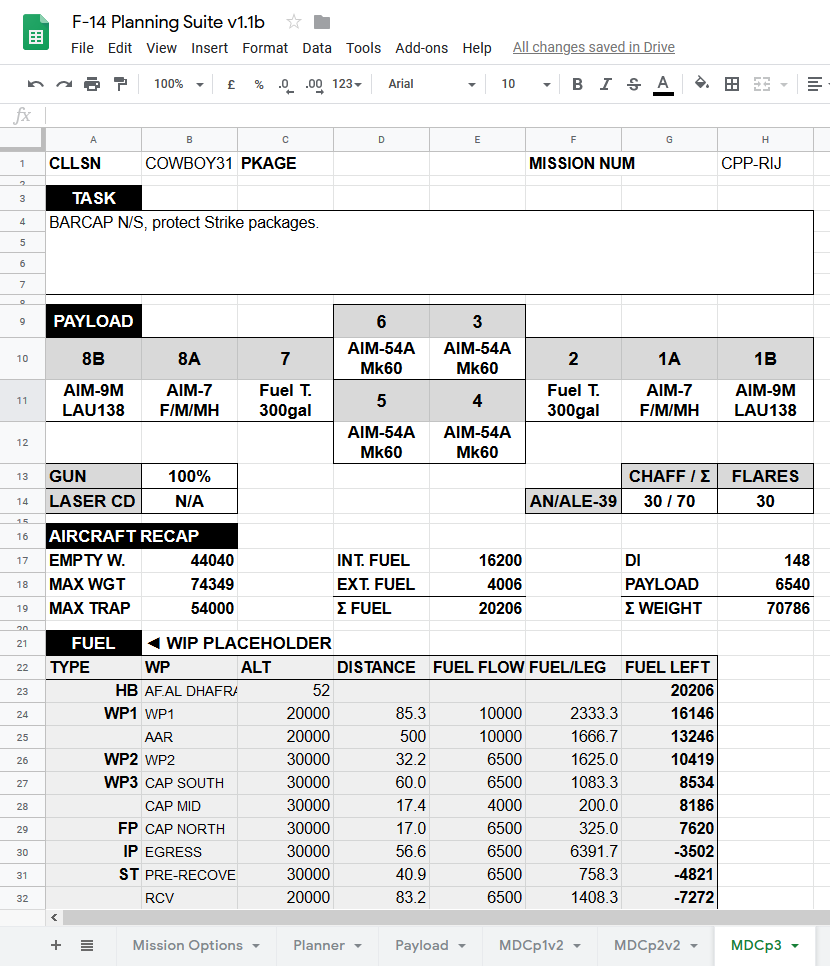Open the 100% zoom dropdown

[178, 84]
